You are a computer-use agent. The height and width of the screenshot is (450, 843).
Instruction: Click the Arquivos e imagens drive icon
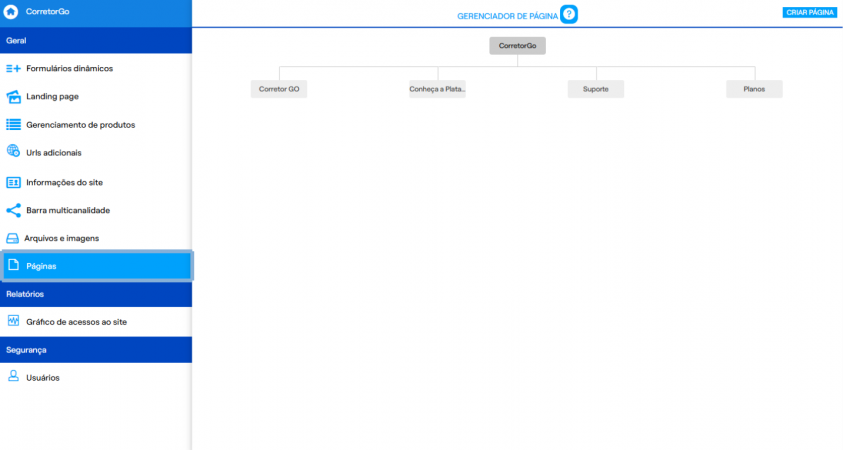12,238
